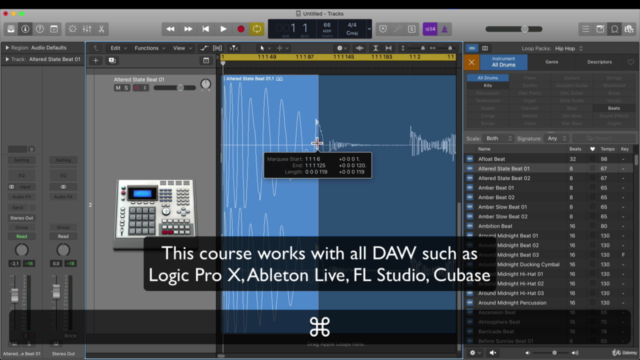The height and width of the screenshot is (360, 640).
Task: Toggle the Metronome click button
Action: 444,29
